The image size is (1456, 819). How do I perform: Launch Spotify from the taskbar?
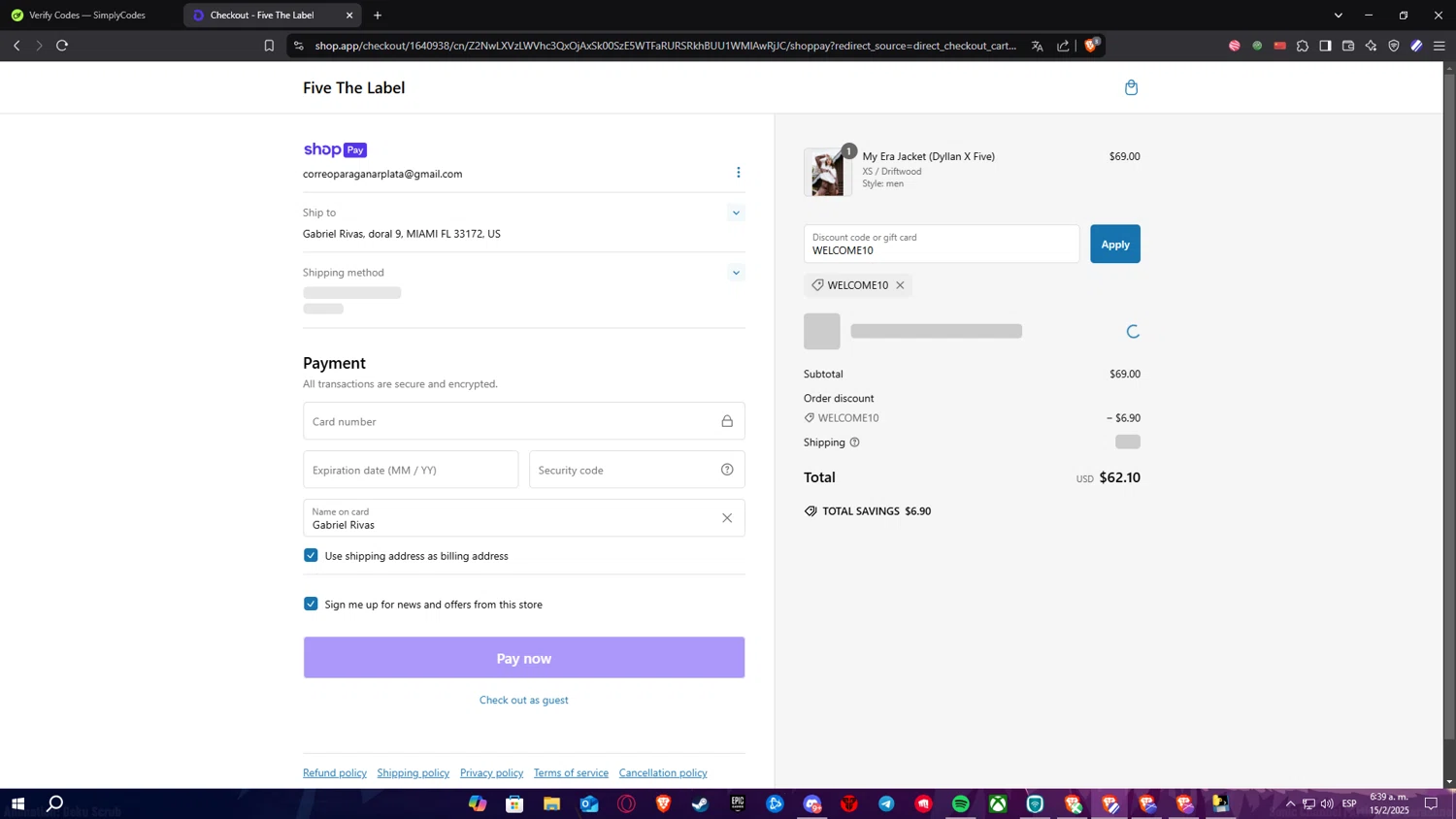click(960, 803)
